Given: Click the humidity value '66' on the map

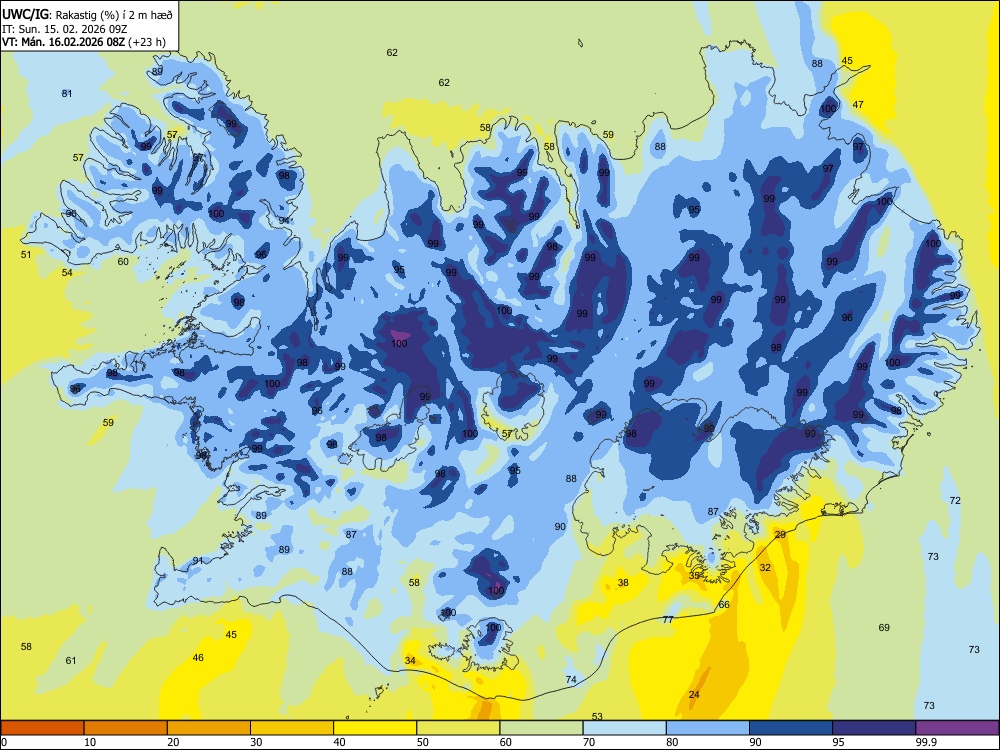Looking at the screenshot, I should tap(724, 605).
